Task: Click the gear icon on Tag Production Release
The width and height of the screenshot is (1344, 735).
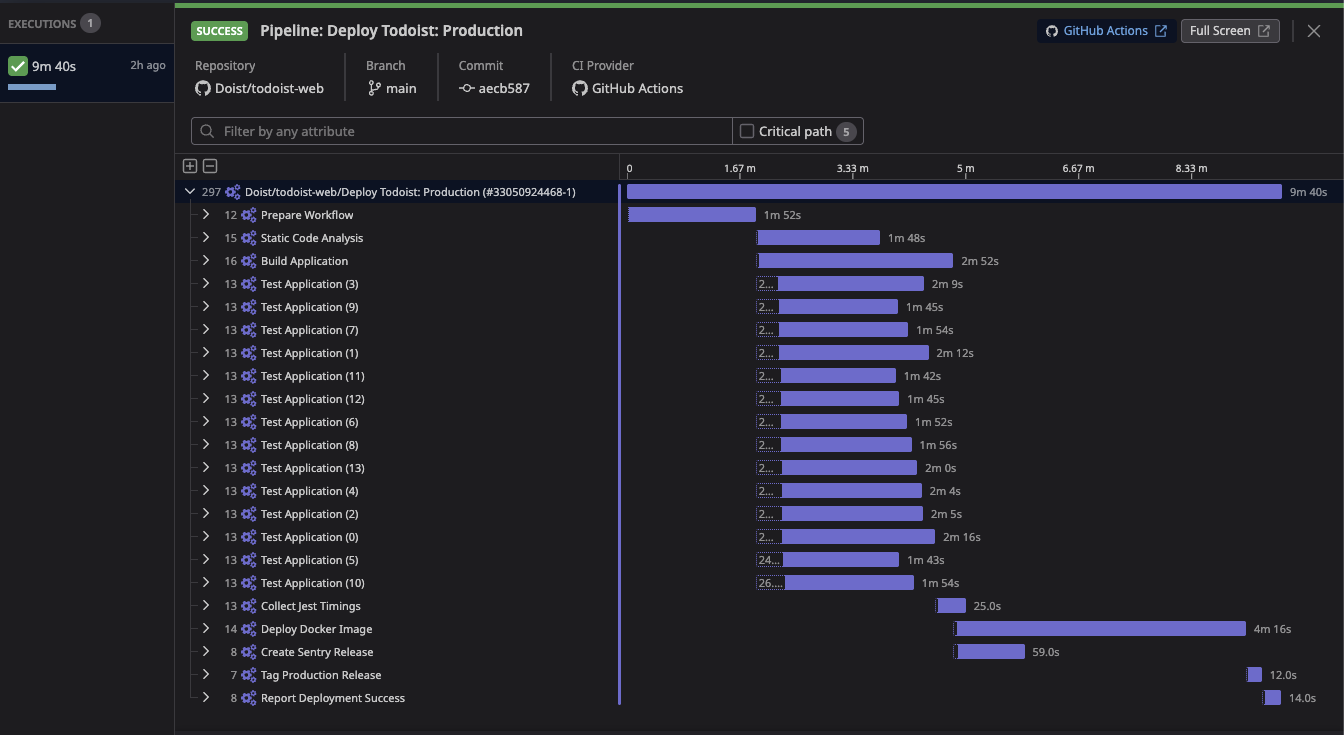Action: [x=249, y=675]
